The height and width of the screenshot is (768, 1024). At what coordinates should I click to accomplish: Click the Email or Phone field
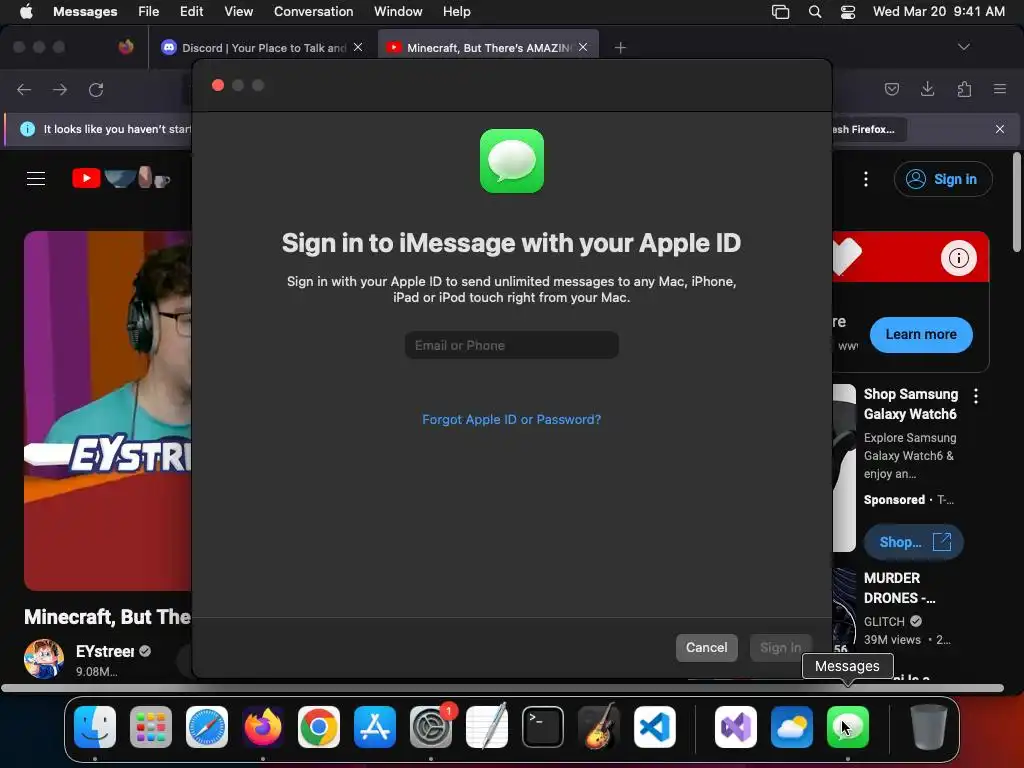click(511, 345)
